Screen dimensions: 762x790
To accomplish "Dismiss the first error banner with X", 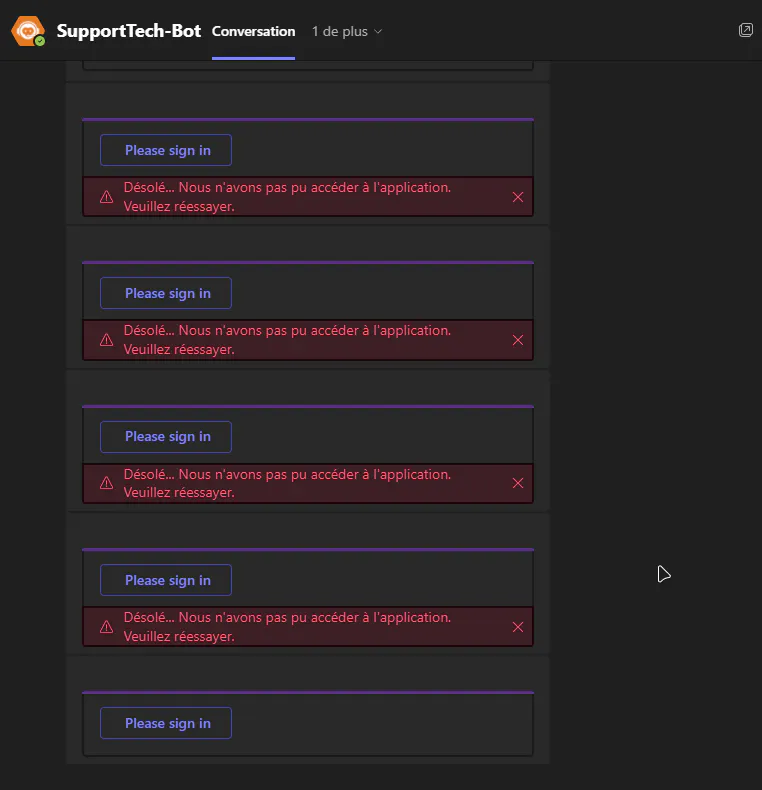I will point(518,197).
